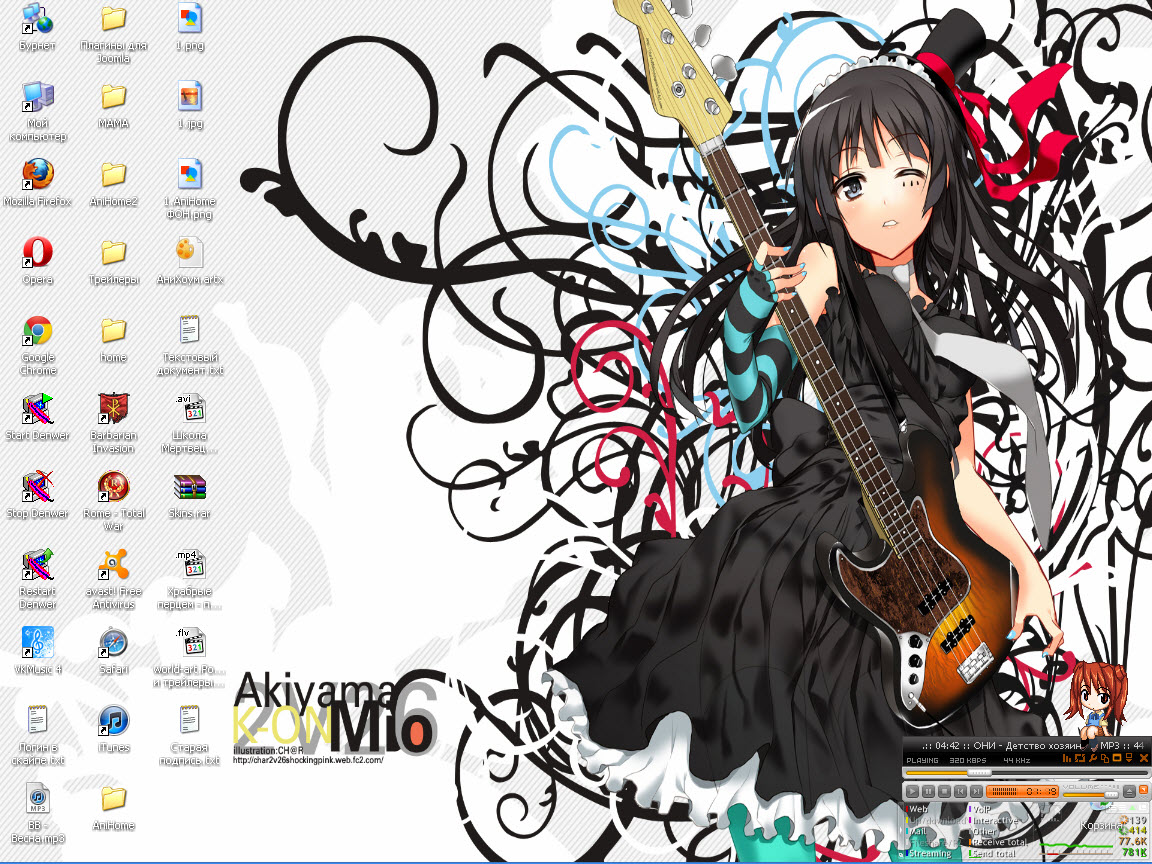Select the Stop Denwer shortcut

37,494
